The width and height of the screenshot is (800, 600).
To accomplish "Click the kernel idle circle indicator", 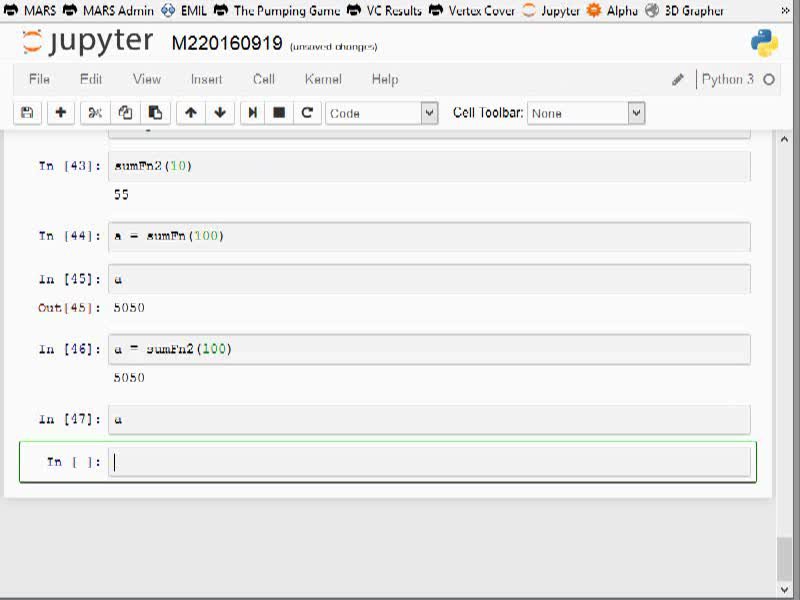I will coord(769,80).
